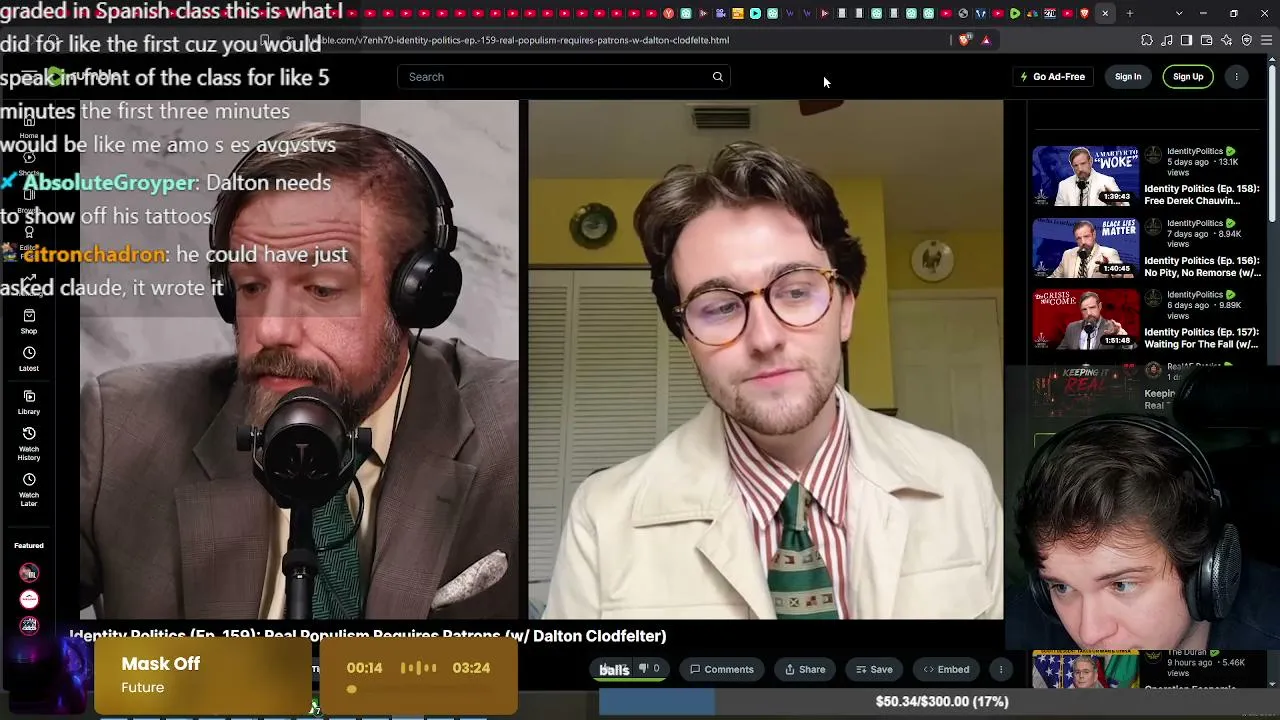Focus the Rumble search field
Screen dimensions: 1280x720
(x=564, y=77)
